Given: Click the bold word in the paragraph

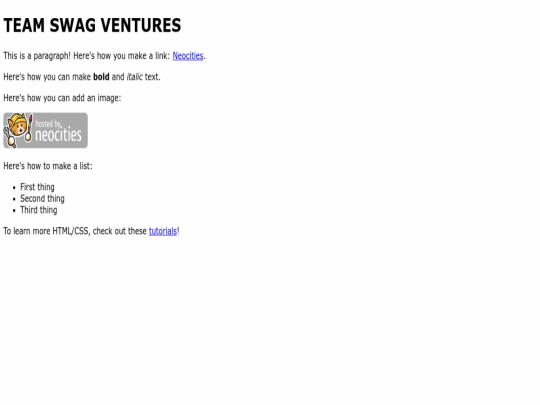Looking at the screenshot, I should click(x=101, y=77).
